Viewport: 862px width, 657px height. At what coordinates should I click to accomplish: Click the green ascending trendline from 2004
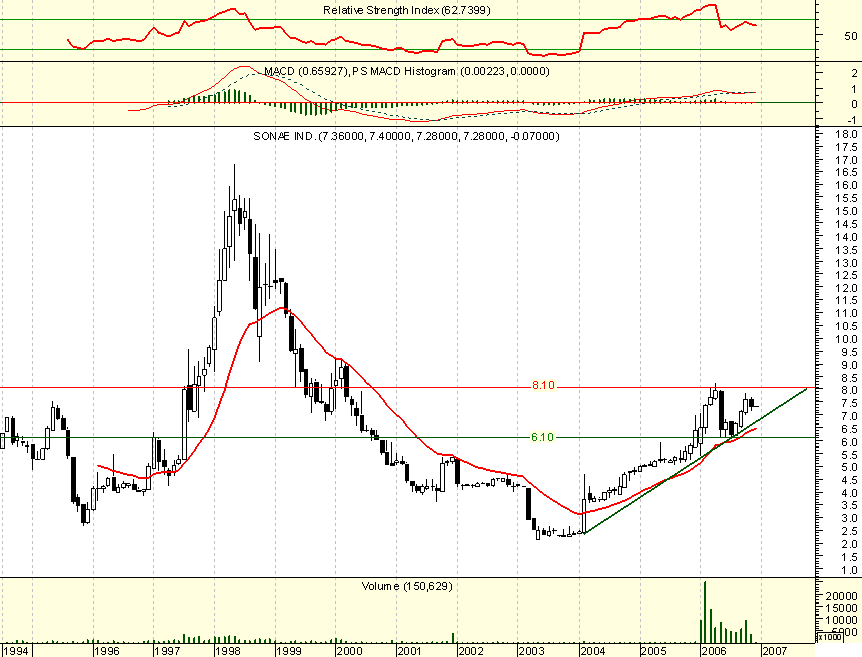click(695, 460)
